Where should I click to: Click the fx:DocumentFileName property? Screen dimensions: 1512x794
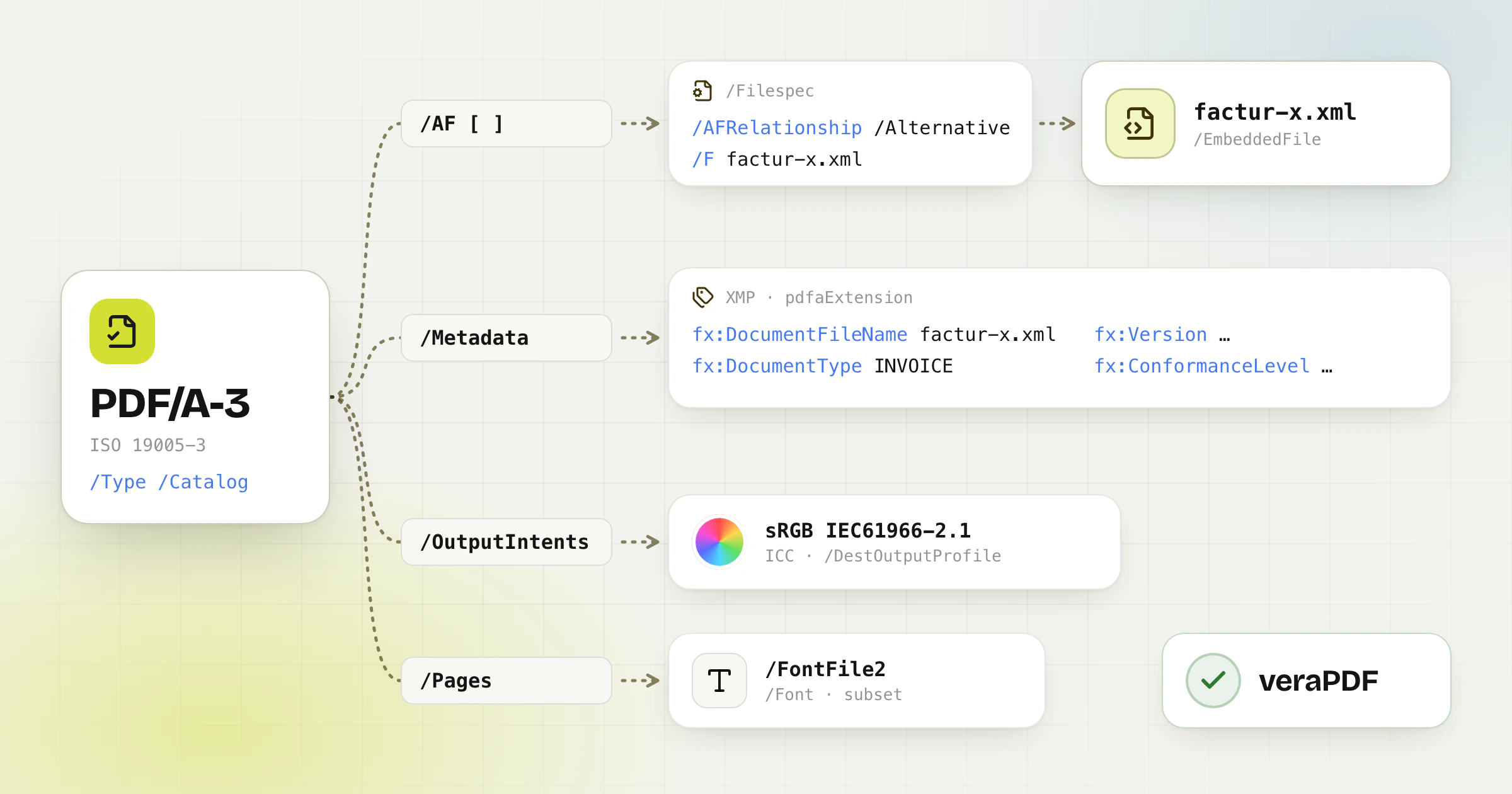(x=799, y=335)
